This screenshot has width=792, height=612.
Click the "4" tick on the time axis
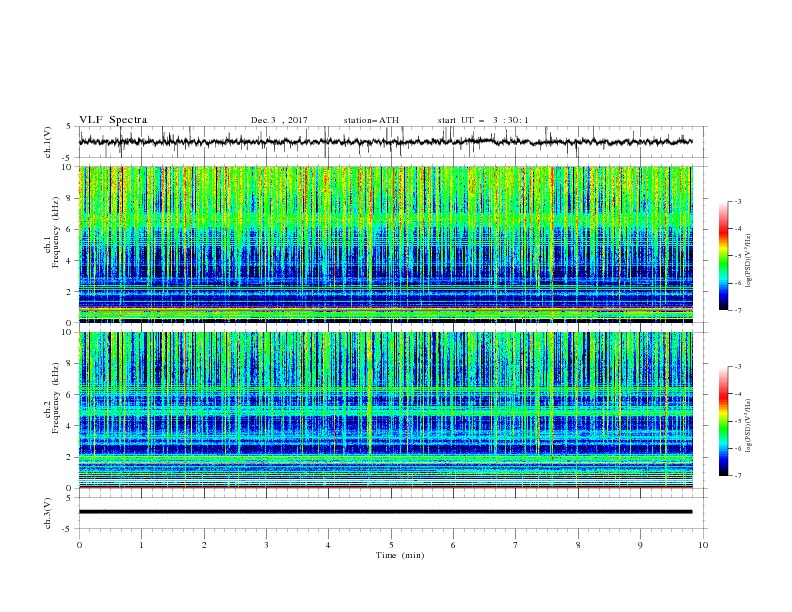coord(328,545)
